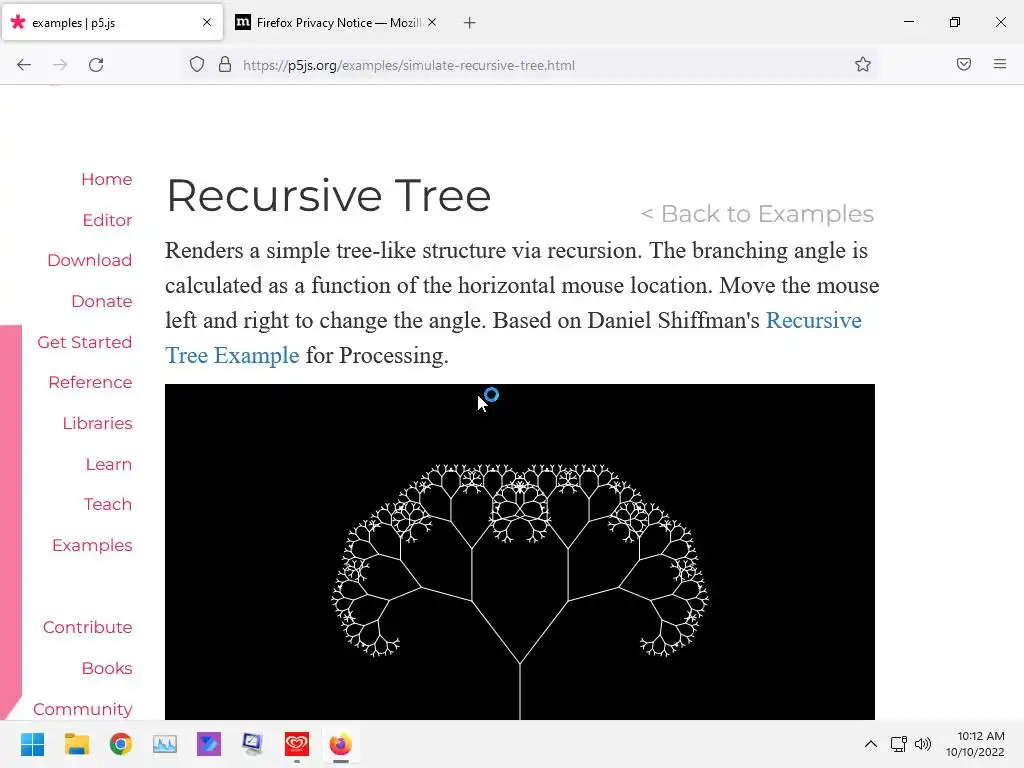The height and width of the screenshot is (768, 1024).
Task: Switch to the examples | p5.js tab
Action: (x=112, y=22)
